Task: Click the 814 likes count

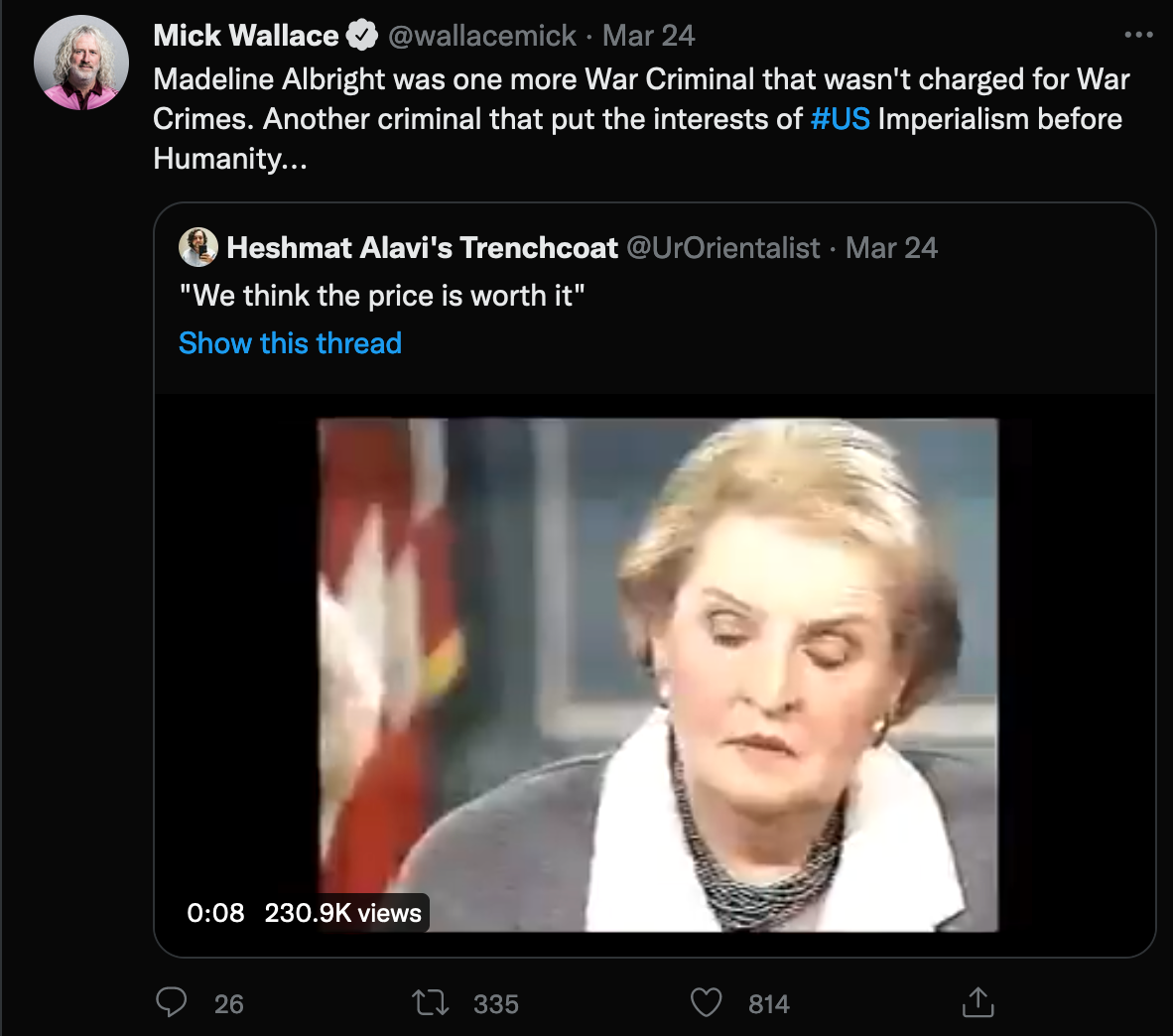Action: 769,1004
